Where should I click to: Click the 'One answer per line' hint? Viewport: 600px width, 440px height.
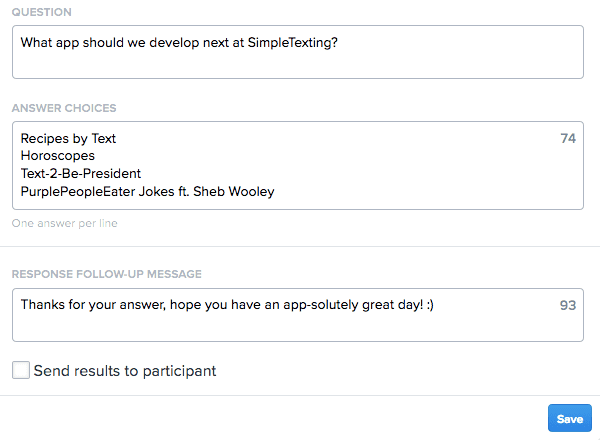point(64,224)
